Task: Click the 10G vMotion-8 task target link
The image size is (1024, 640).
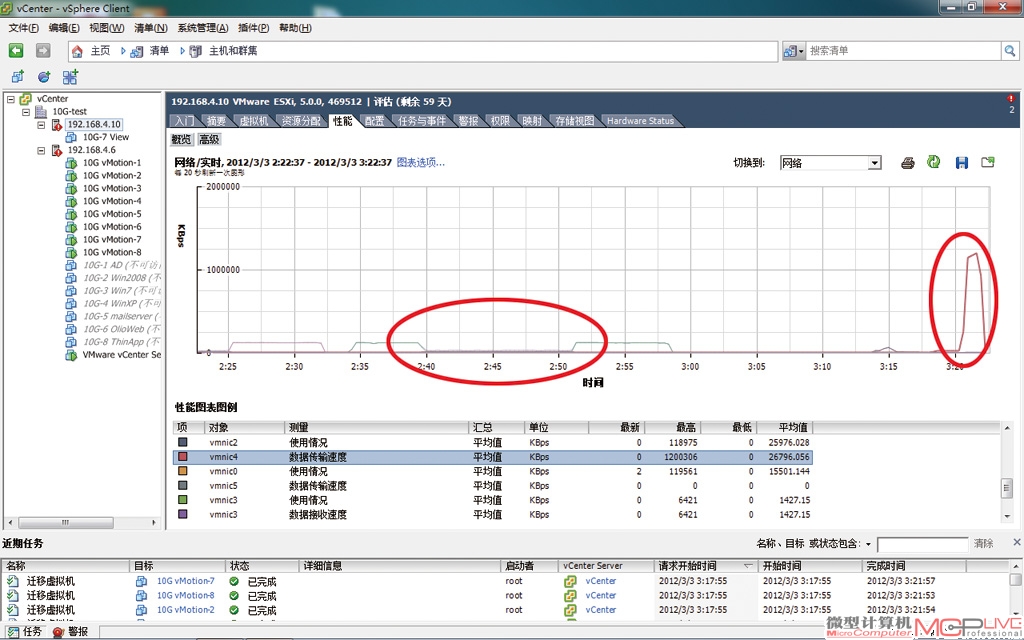Action: (x=185, y=595)
